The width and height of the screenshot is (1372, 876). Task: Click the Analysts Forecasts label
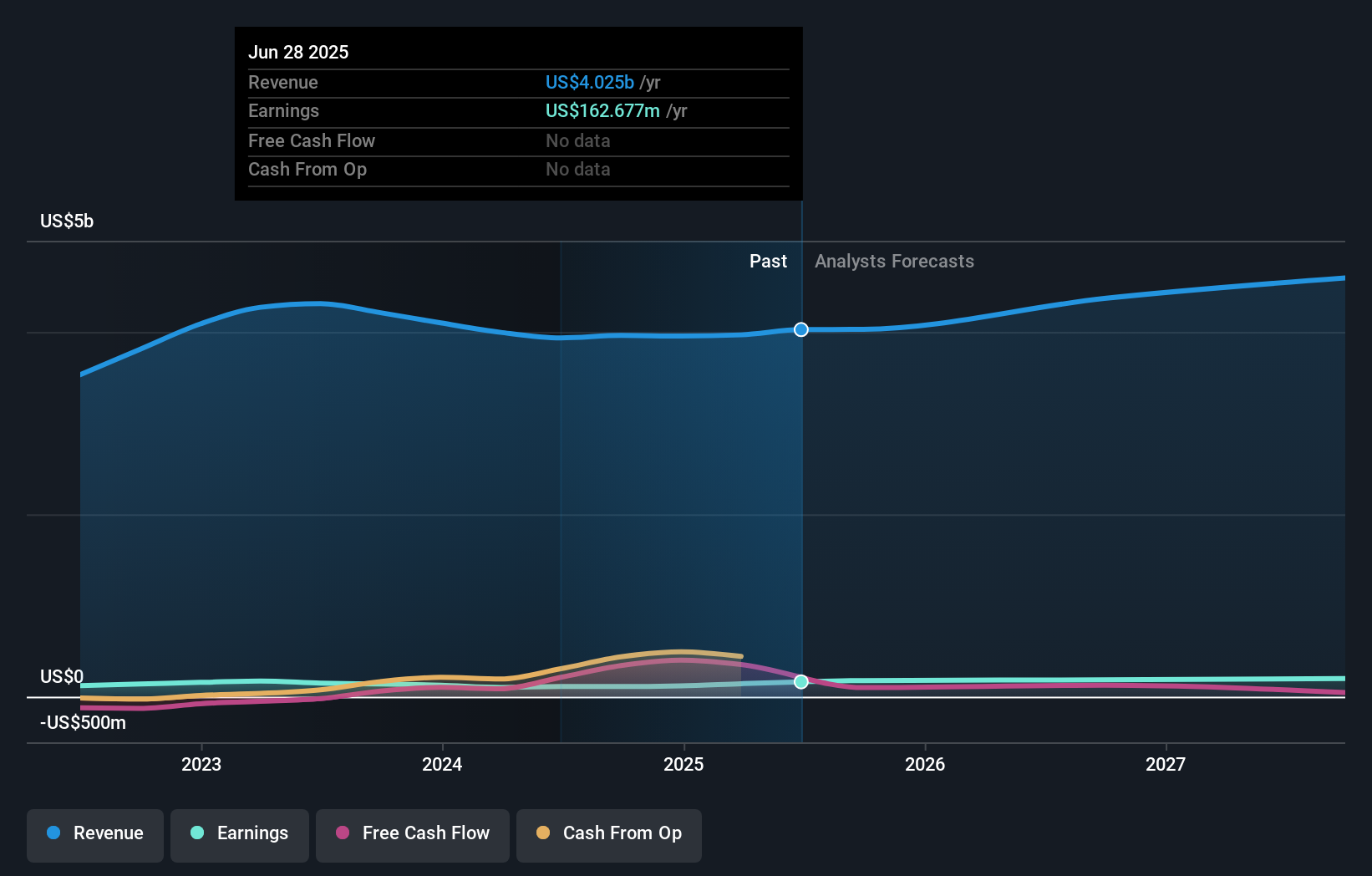[894, 261]
